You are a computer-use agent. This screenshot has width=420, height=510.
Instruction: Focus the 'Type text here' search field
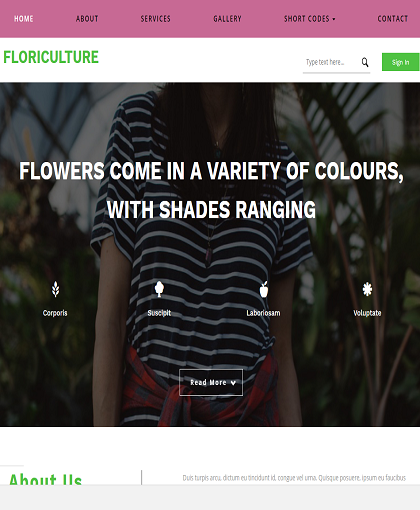click(332, 62)
